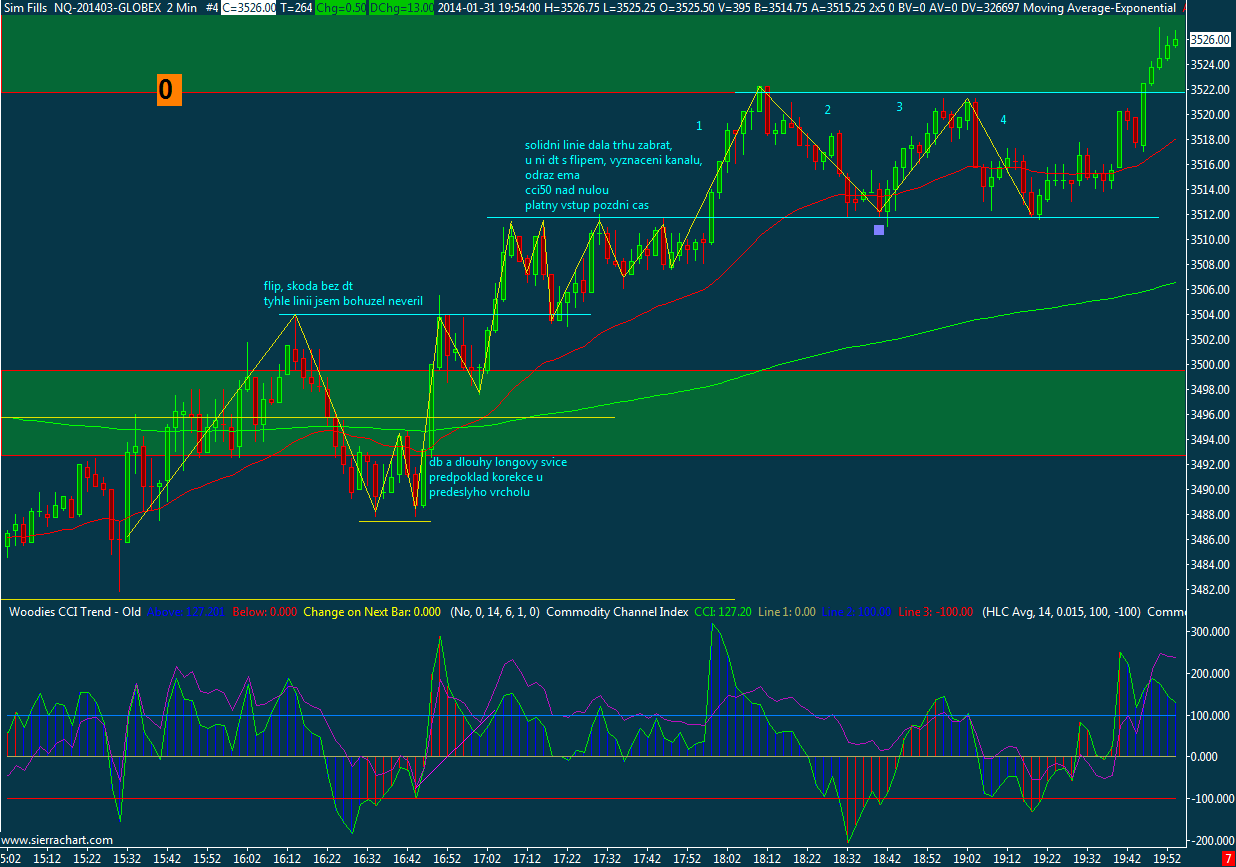This screenshot has height=867, width=1236.
Task: Click the wave label 1 on chart
Action: (x=699, y=126)
